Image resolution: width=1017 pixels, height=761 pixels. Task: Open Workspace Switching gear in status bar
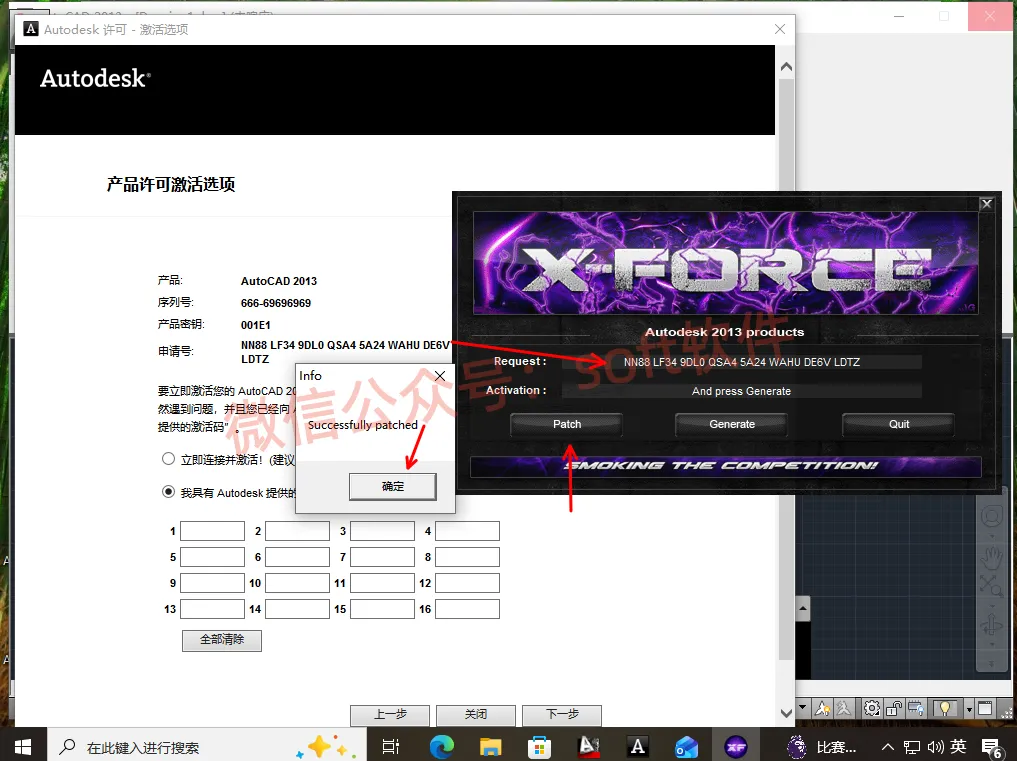pyautogui.click(x=872, y=708)
